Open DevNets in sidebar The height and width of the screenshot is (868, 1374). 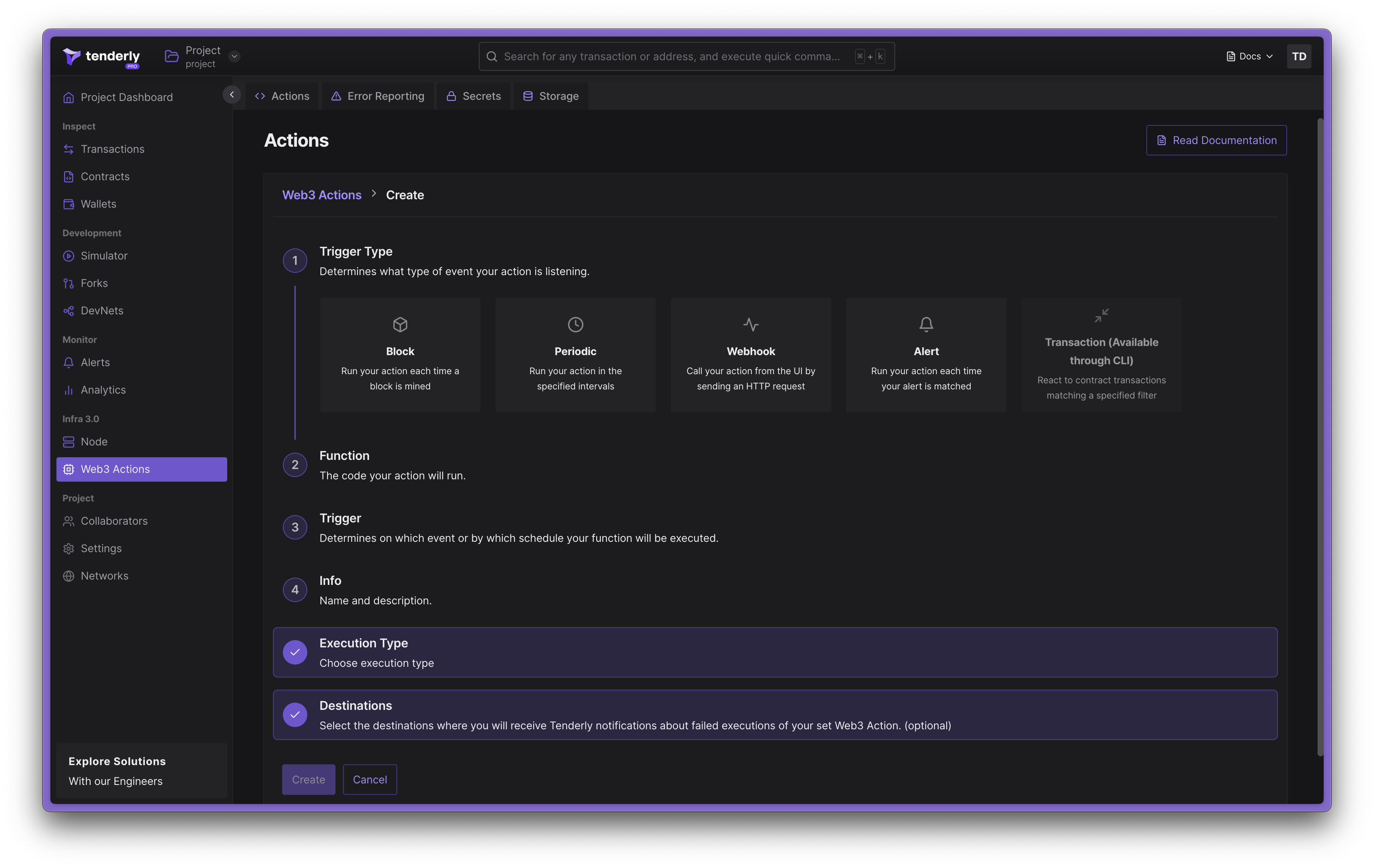click(x=141, y=311)
